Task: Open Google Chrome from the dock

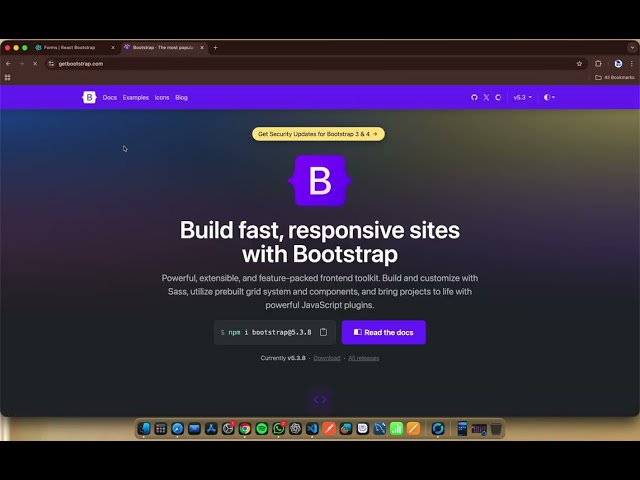Action: coord(245,429)
